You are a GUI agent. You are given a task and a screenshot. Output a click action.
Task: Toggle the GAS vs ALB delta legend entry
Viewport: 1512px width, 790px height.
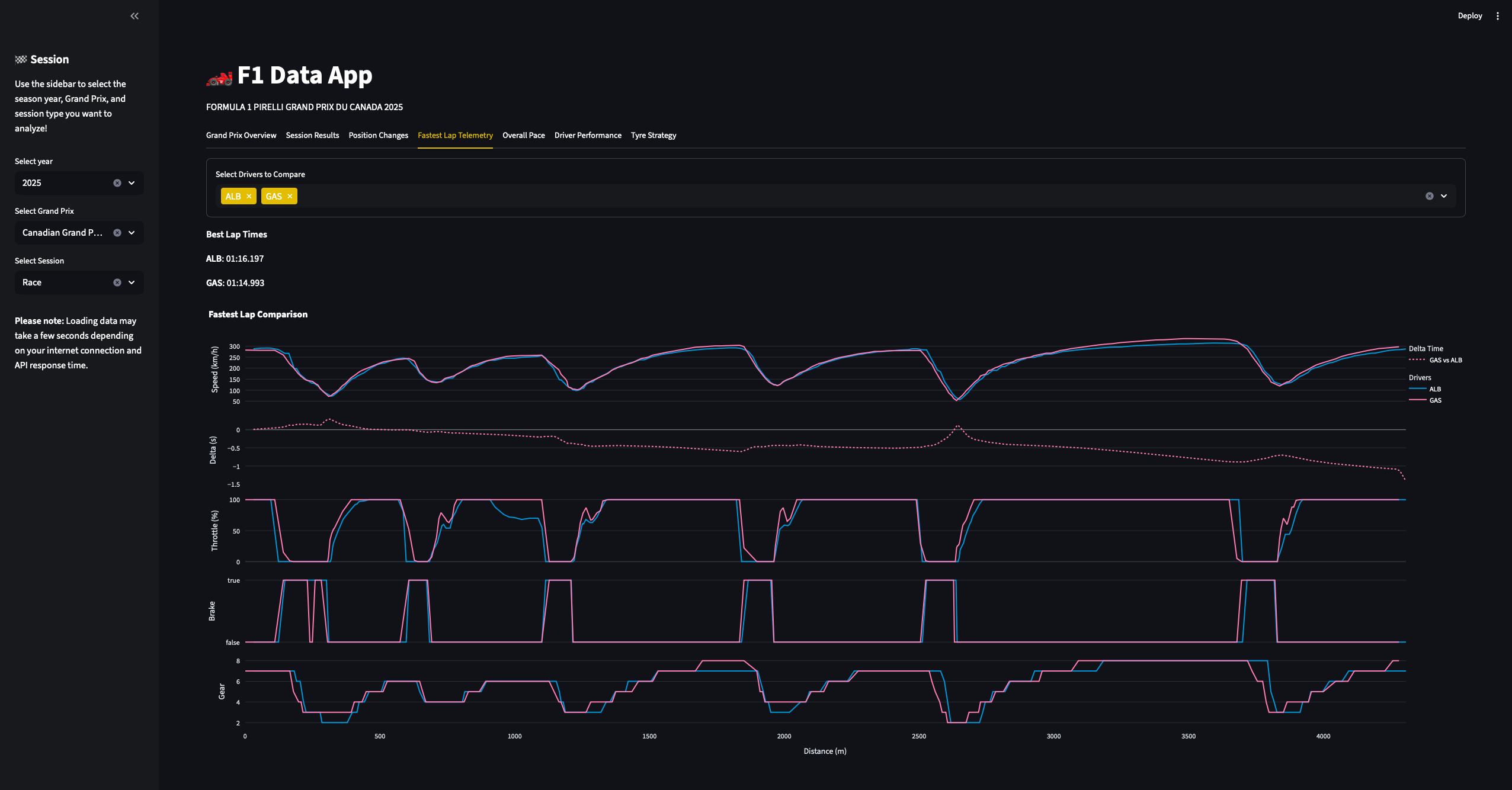click(x=1436, y=360)
